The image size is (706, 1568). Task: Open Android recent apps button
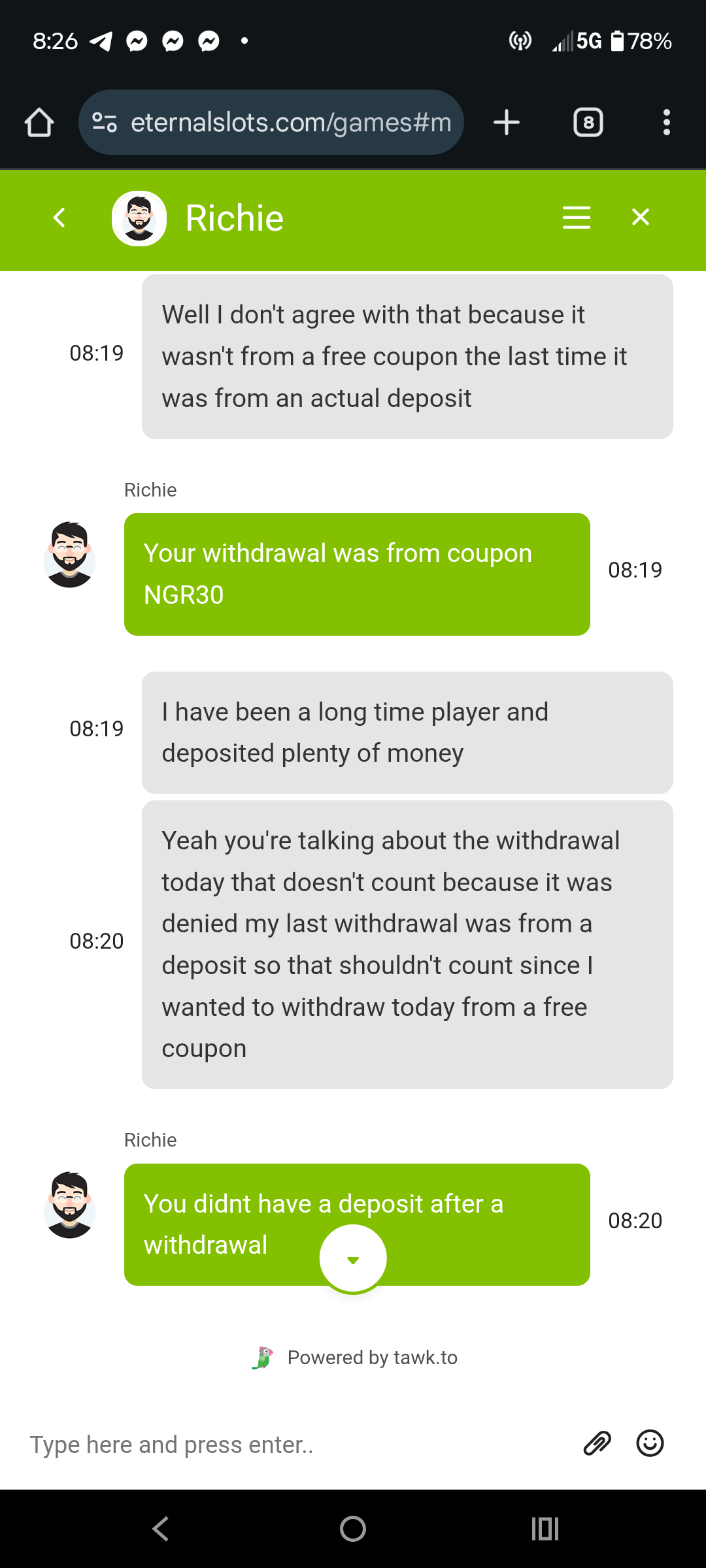pyautogui.click(x=545, y=1529)
